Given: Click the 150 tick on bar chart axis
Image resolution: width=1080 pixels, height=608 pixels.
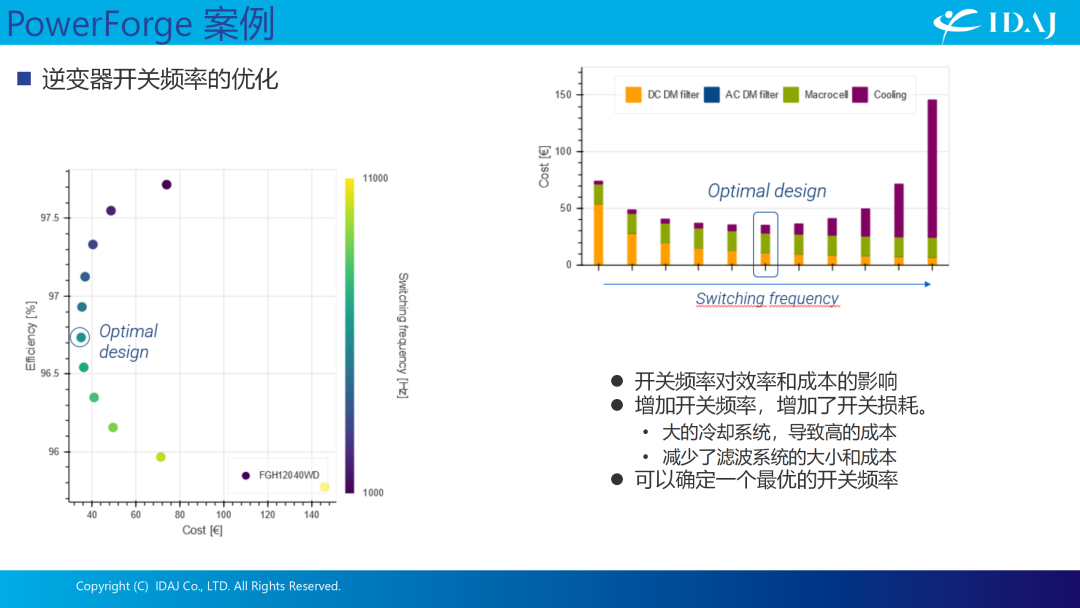Looking at the screenshot, I should pyautogui.click(x=563, y=95).
